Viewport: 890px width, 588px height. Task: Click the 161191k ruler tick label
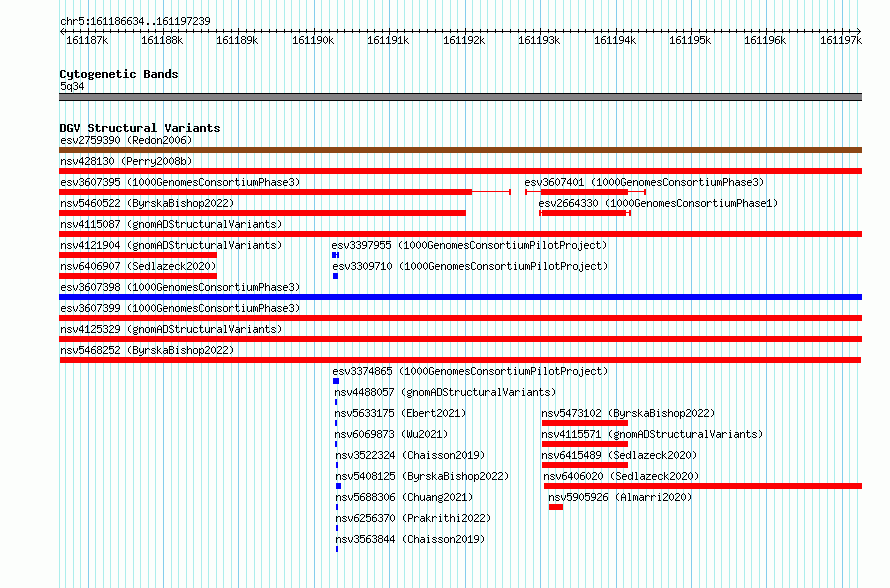point(388,40)
